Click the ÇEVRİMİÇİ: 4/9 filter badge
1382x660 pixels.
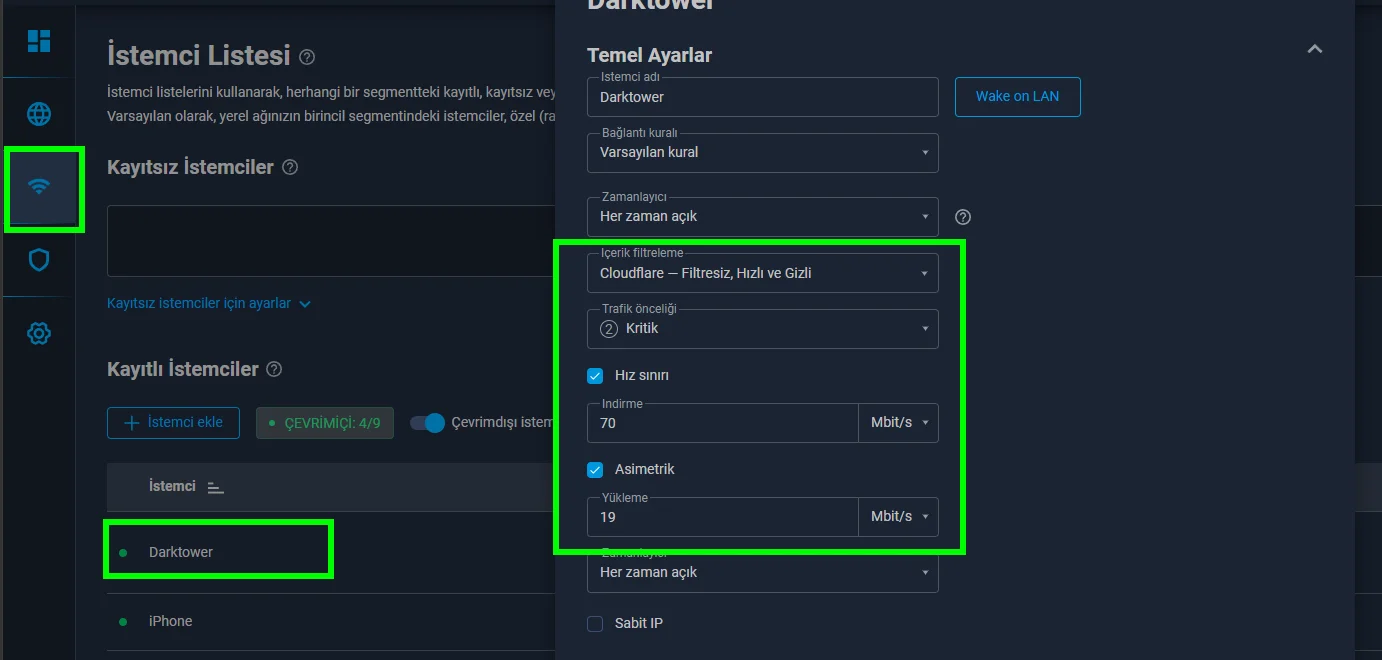pyautogui.click(x=325, y=423)
